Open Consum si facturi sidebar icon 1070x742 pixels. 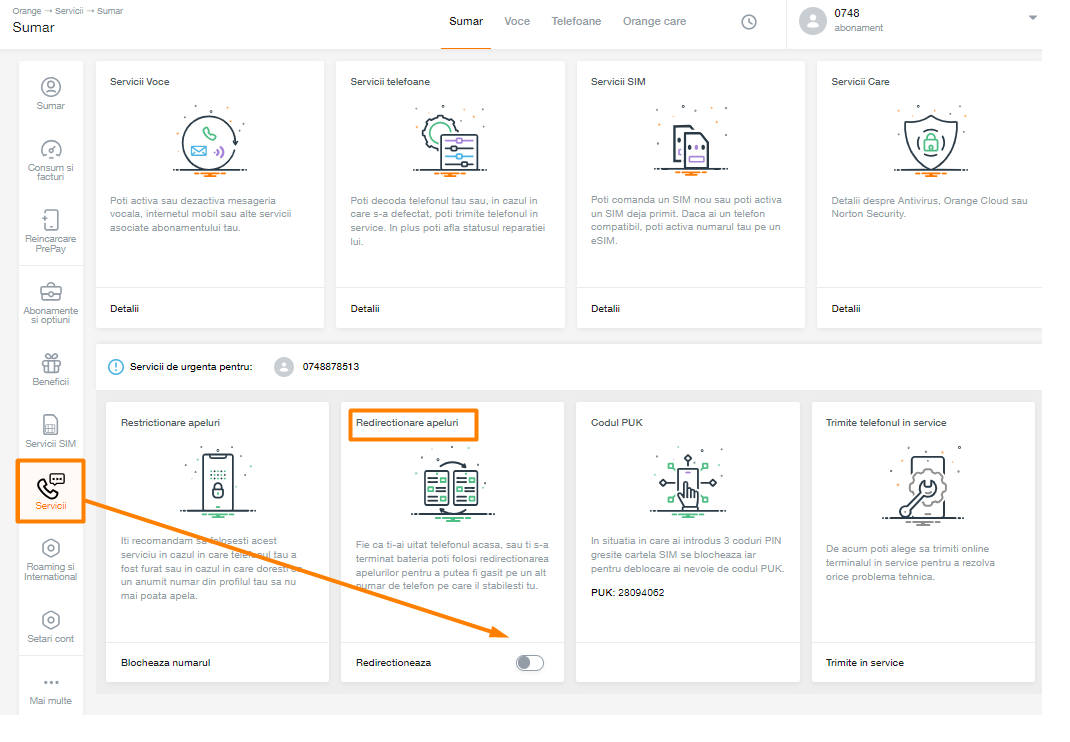coord(50,151)
